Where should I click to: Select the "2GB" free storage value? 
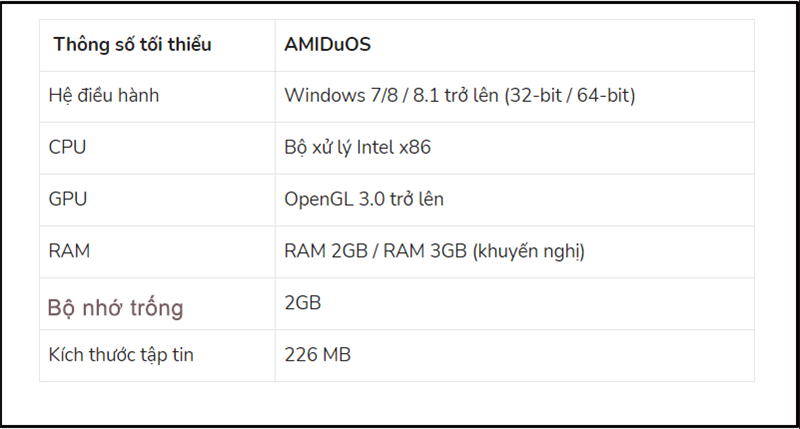[303, 302]
